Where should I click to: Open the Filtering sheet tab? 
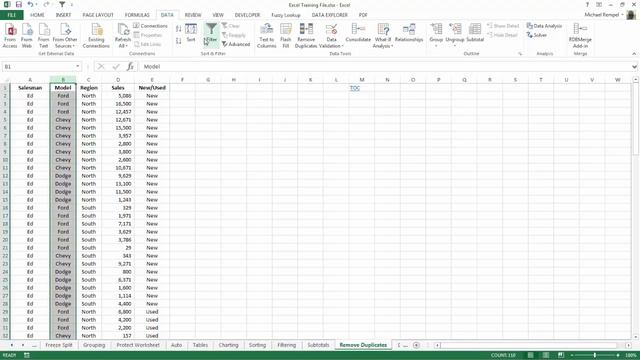(287, 345)
